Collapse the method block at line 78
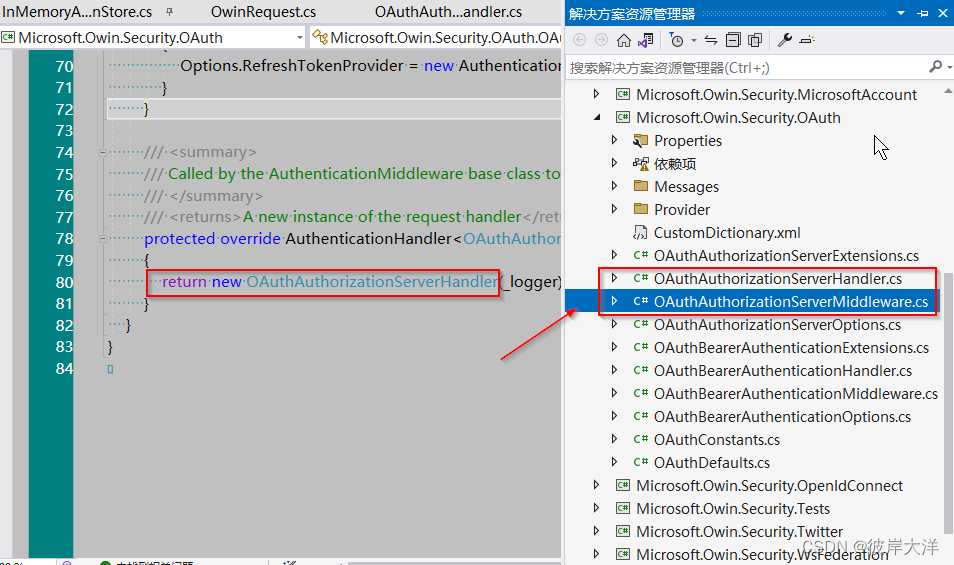This screenshot has height=565, width=954. click(102, 239)
